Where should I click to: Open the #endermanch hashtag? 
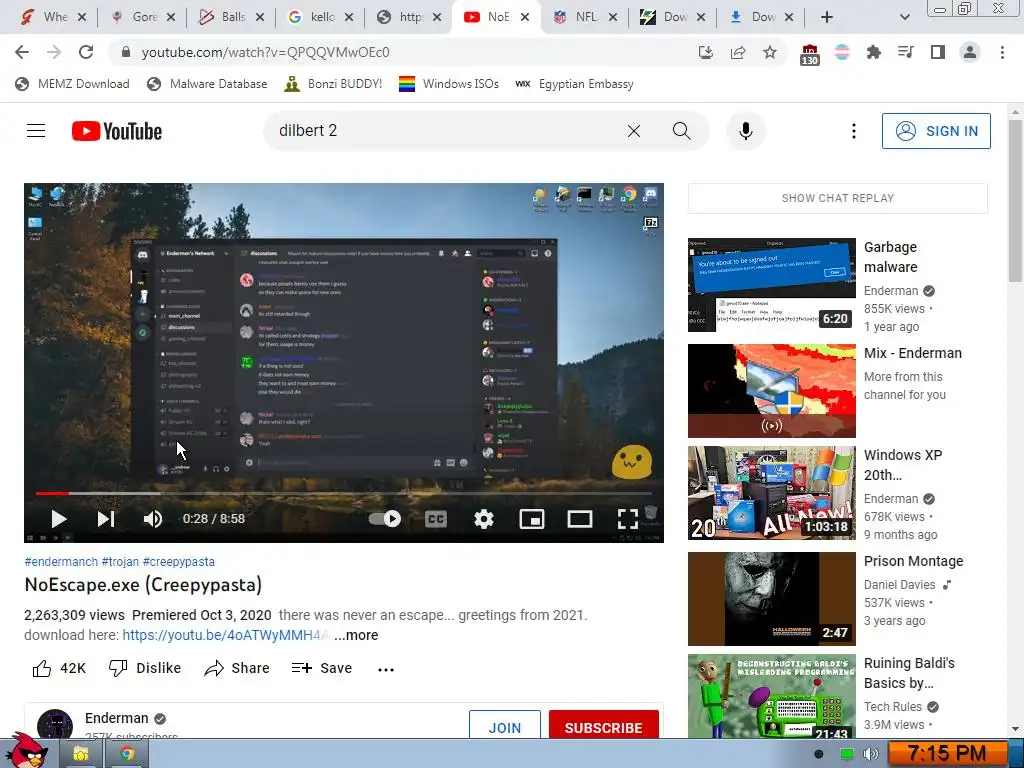(x=61, y=562)
